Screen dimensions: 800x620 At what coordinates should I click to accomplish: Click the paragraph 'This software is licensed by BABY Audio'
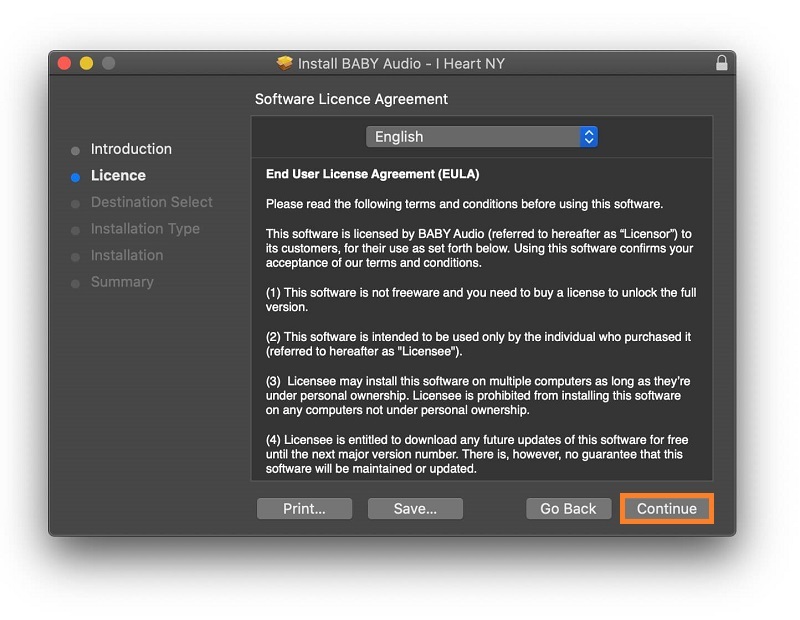click(479, 249)
